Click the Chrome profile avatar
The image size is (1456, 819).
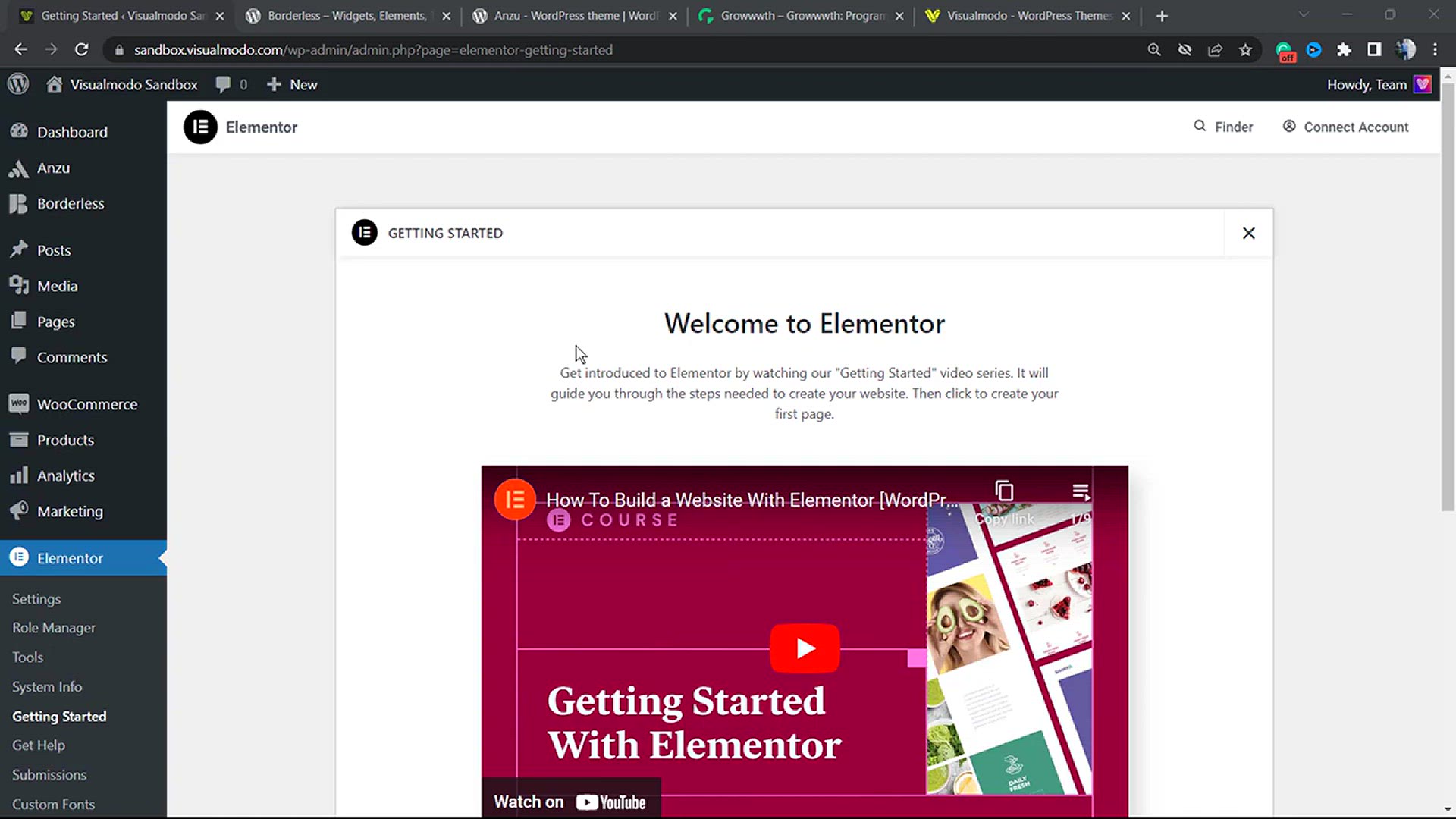1405,50
